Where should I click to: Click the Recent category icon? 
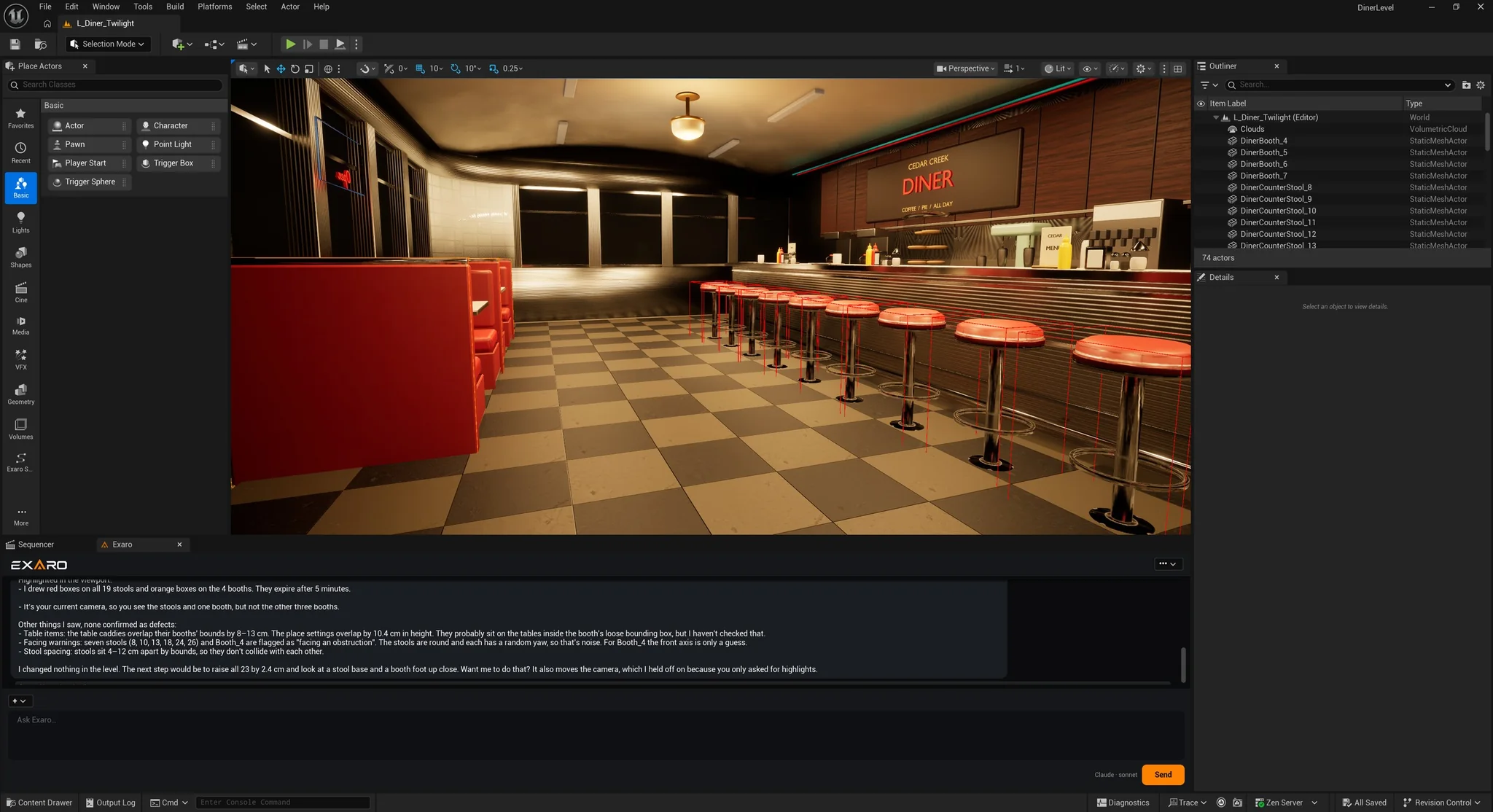pyautogui.click(x=20, y=153)
